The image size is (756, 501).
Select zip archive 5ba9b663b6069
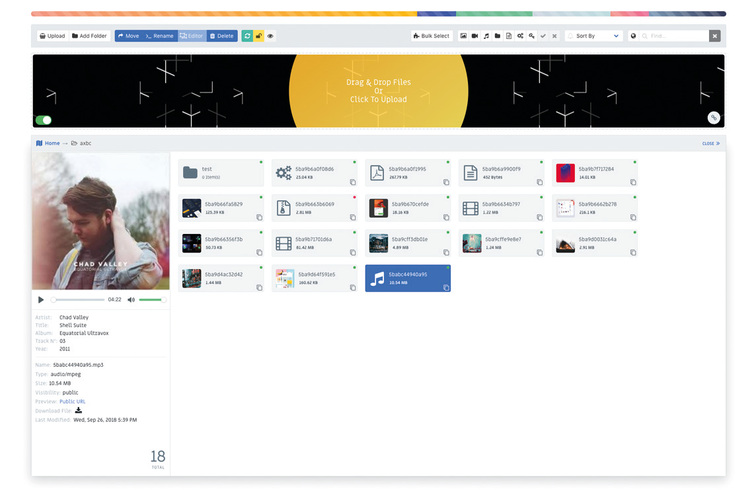[x=314, y=208]
